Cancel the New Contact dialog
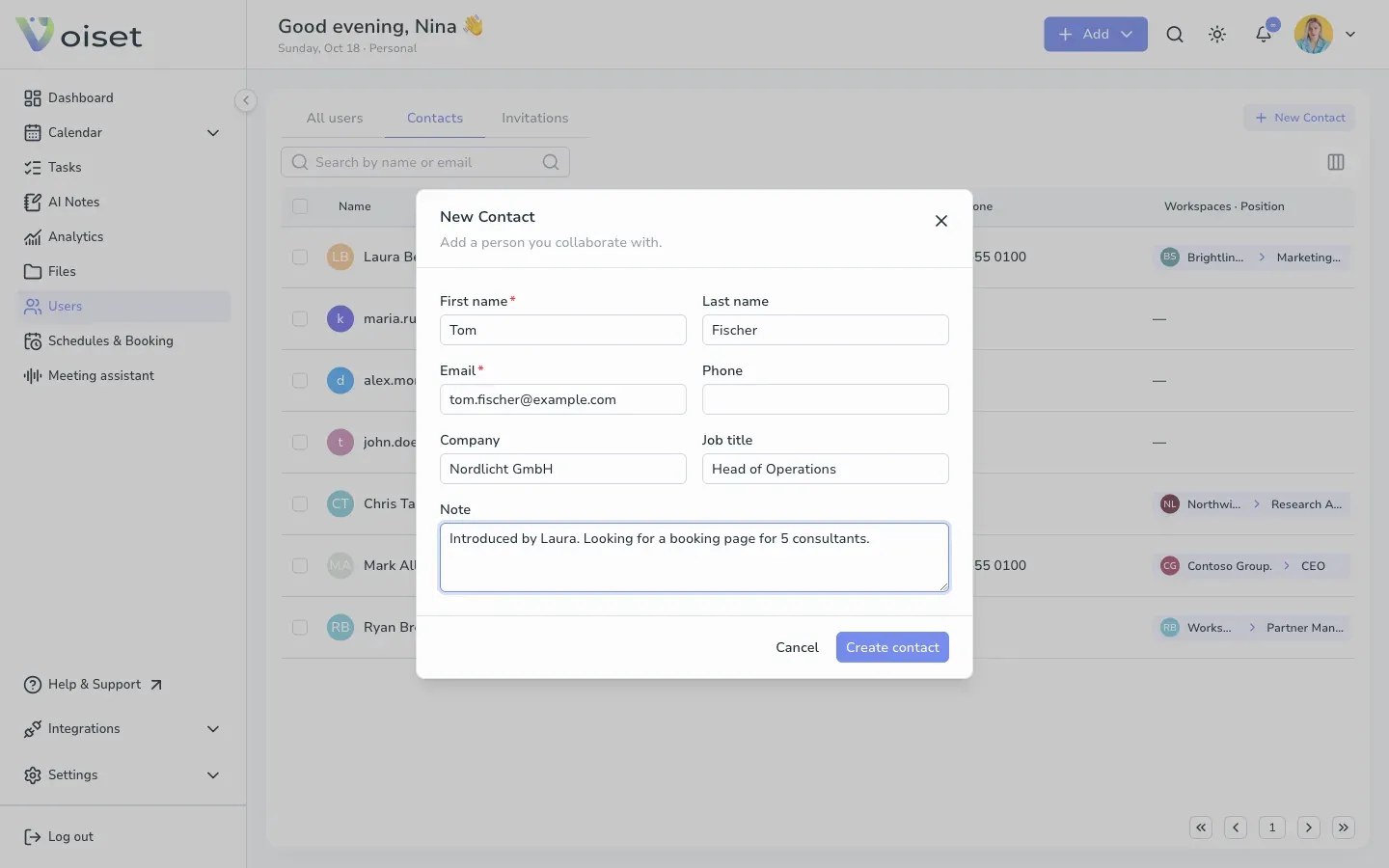The image size is (1389, 868). (797, 647)
